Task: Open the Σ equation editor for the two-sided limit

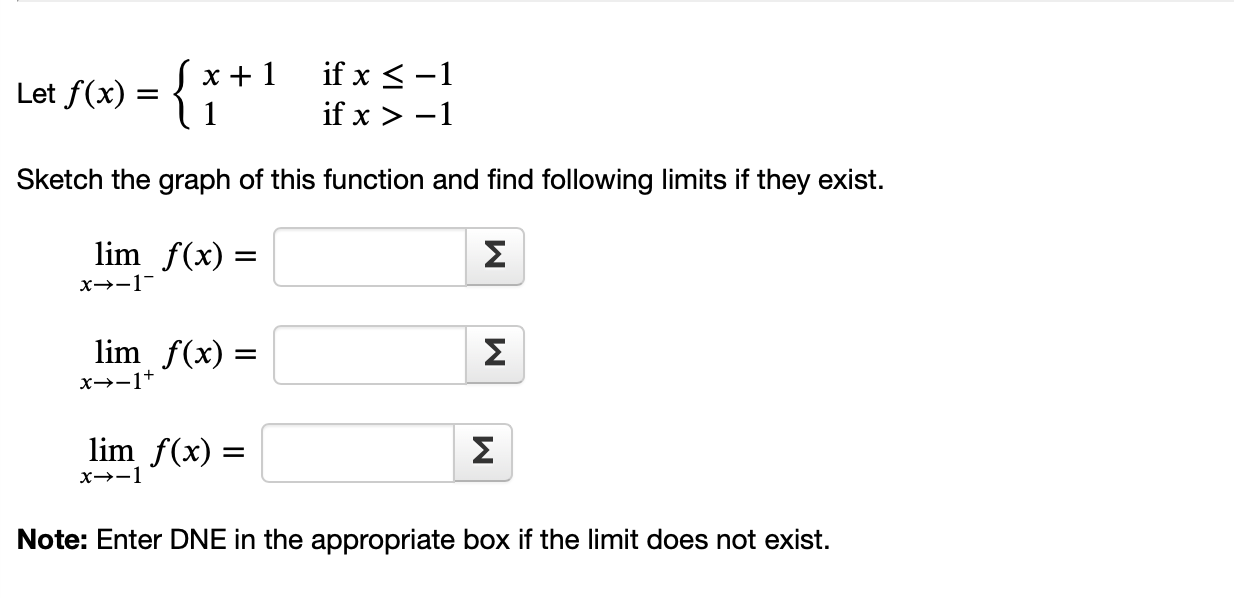Action: [483, 453]
